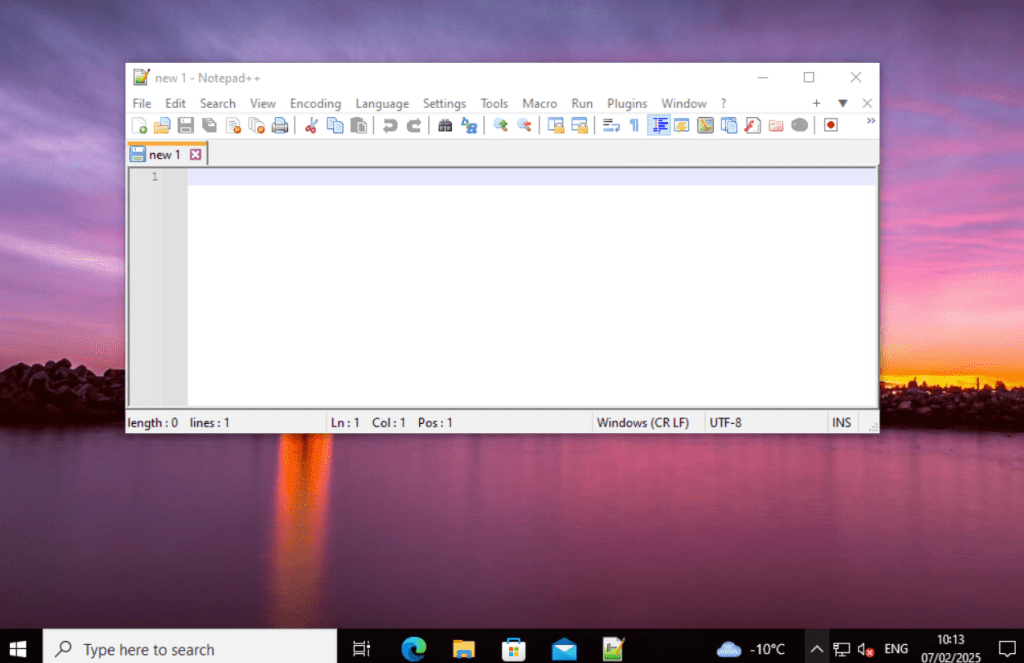Expand the toolbar overflow chevron
The height and width of the screenshot is (663, 1024).
(x=870, y=121)
